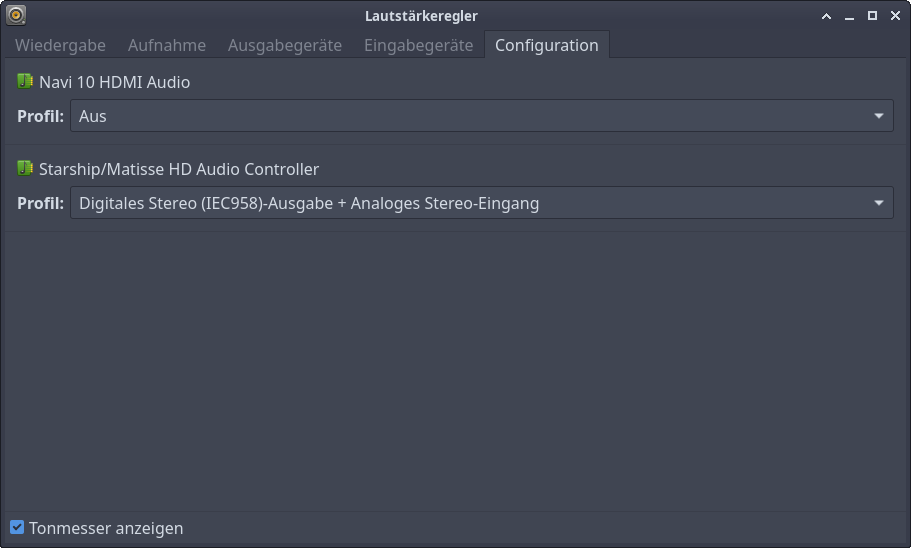Maximize the Lautstärkeregler window
The height and width of the screenshot is (548, 911).
pyautogui.click(x=872, y=16)
